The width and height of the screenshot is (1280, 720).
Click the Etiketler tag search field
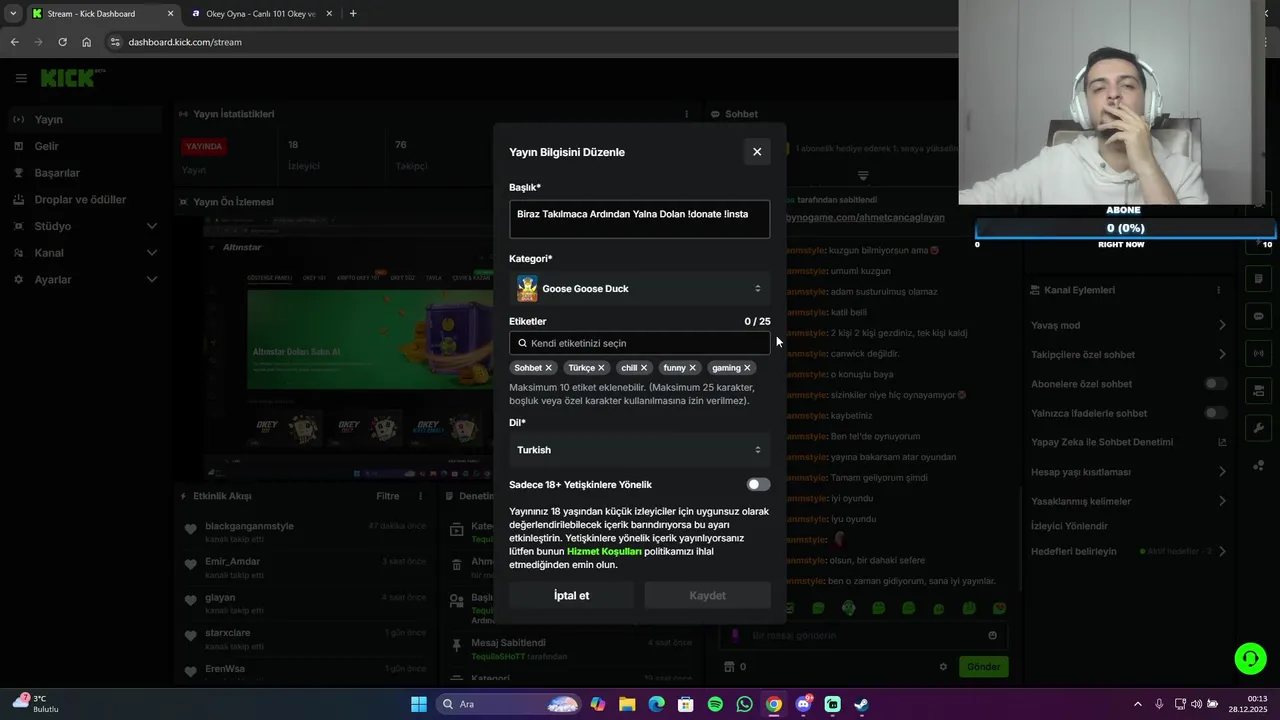point(640,343)
